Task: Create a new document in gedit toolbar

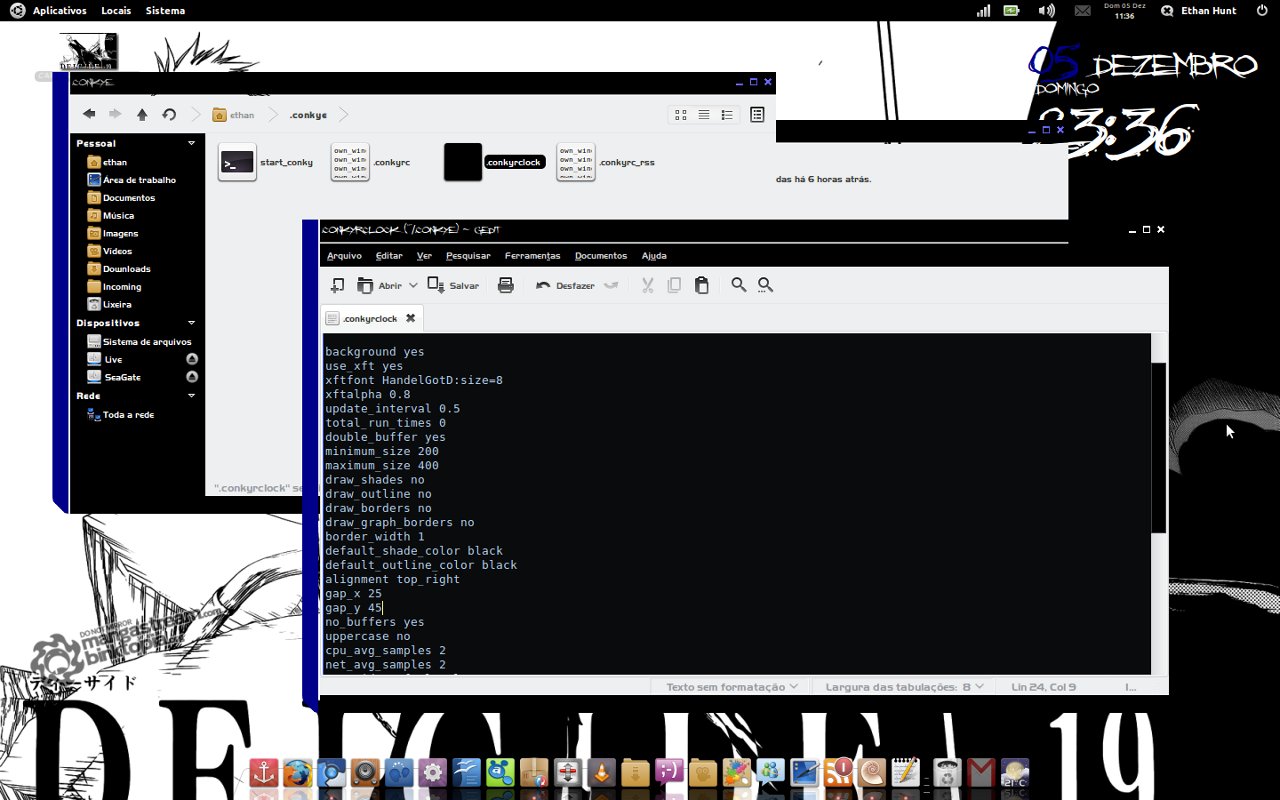Action: pos(337,285)
